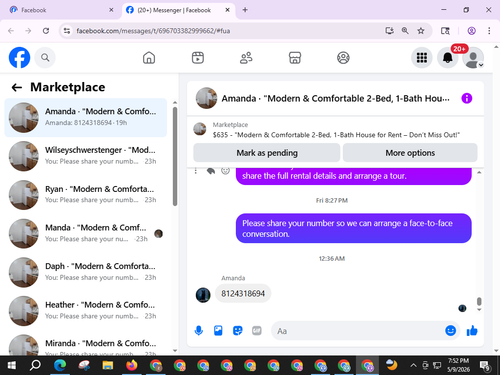Open the Reels video icon
This screenshot has width=500, height=375.
click(198, 58)
